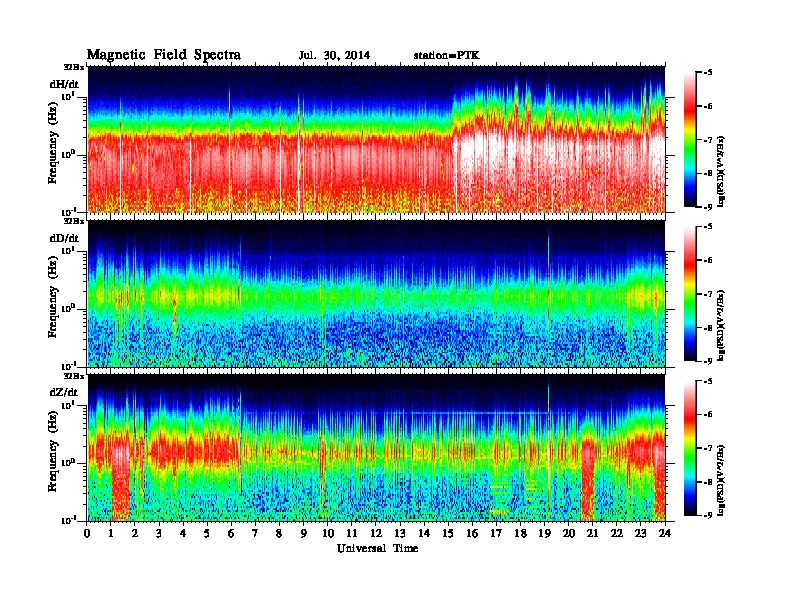Click the 32Hz label above dH/dt panel

(x=74, y=67)
